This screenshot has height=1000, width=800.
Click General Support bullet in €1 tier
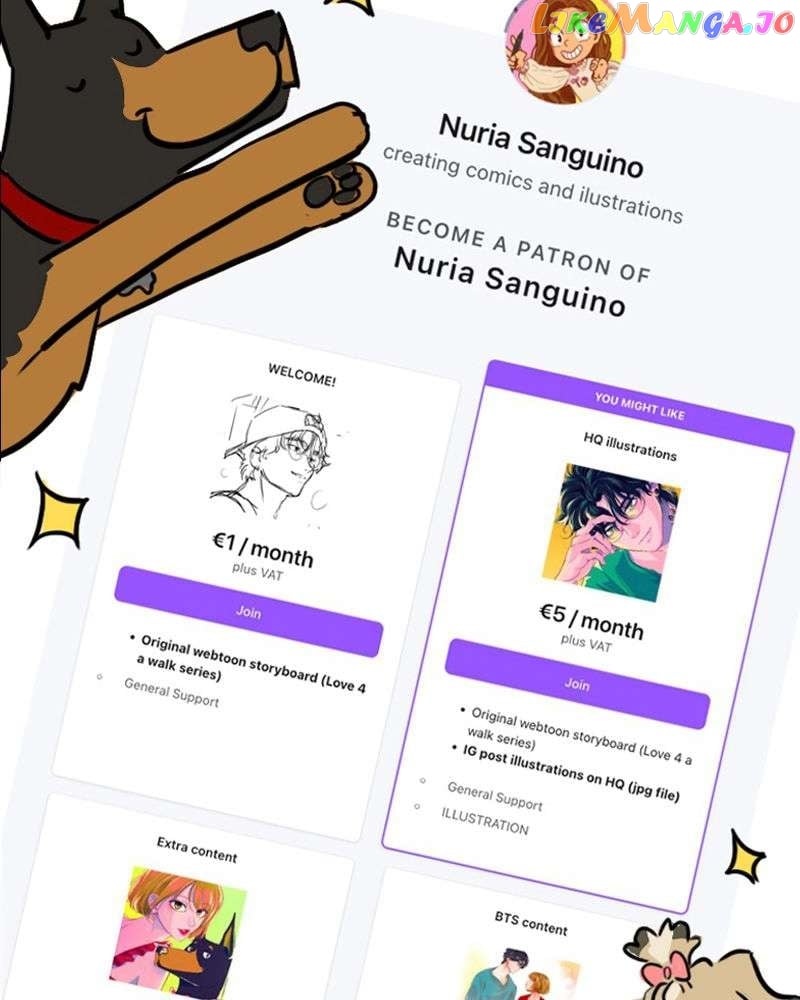[172, 693]
